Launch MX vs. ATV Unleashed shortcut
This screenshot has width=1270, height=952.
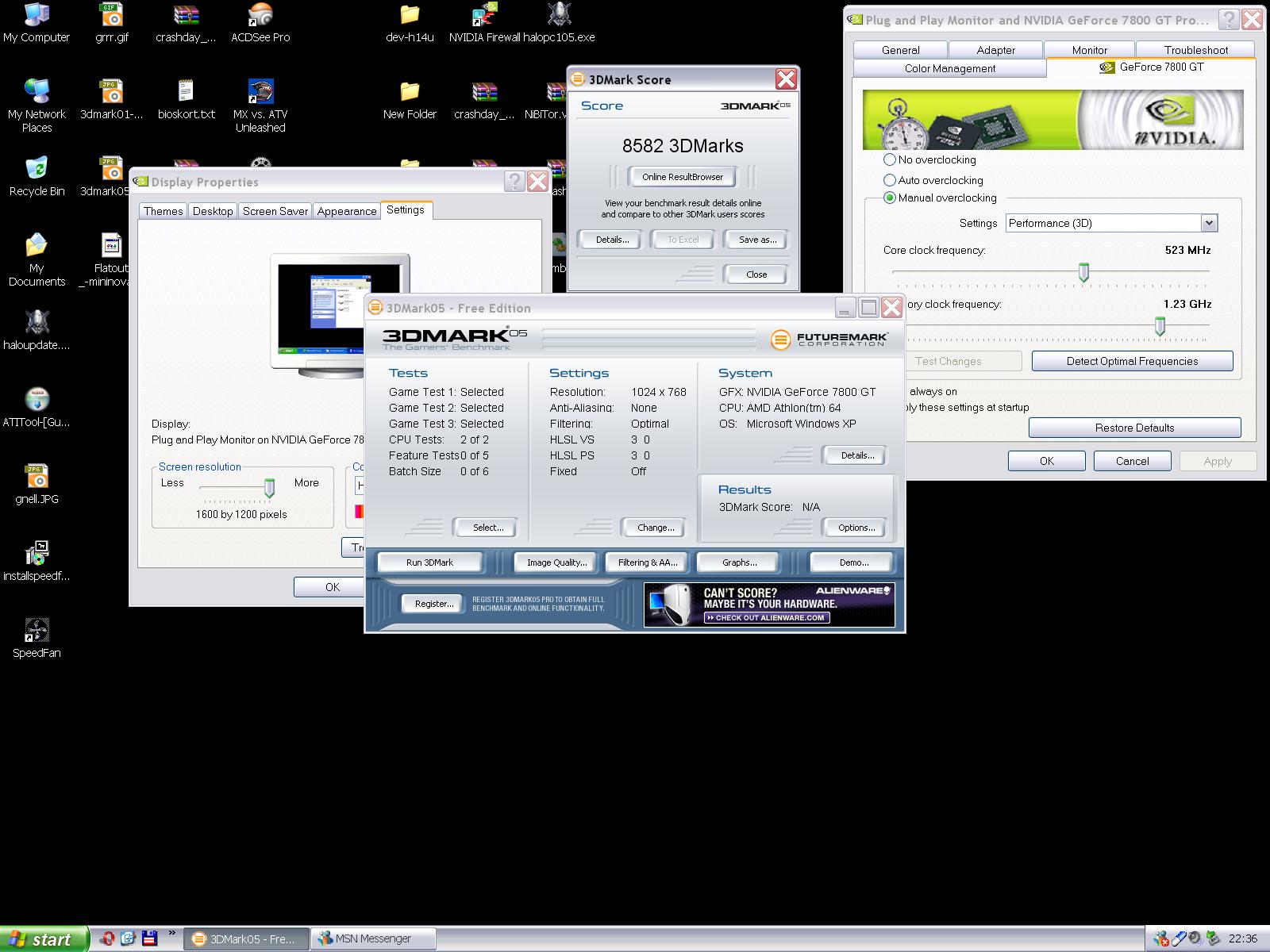[260, 106]
